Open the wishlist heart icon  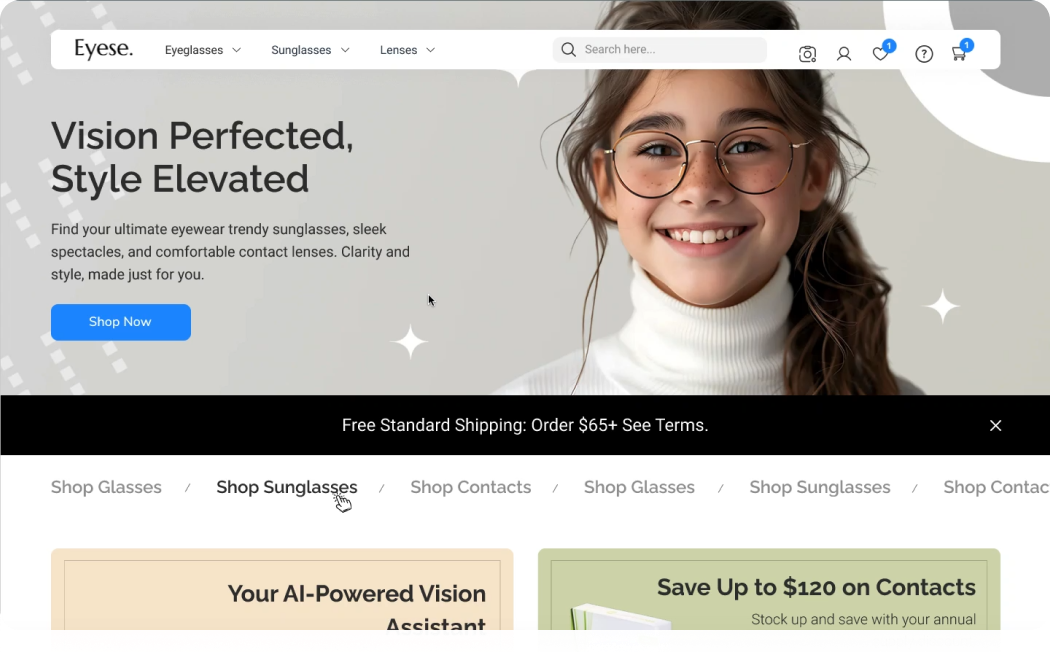click(x=881, y=54)
